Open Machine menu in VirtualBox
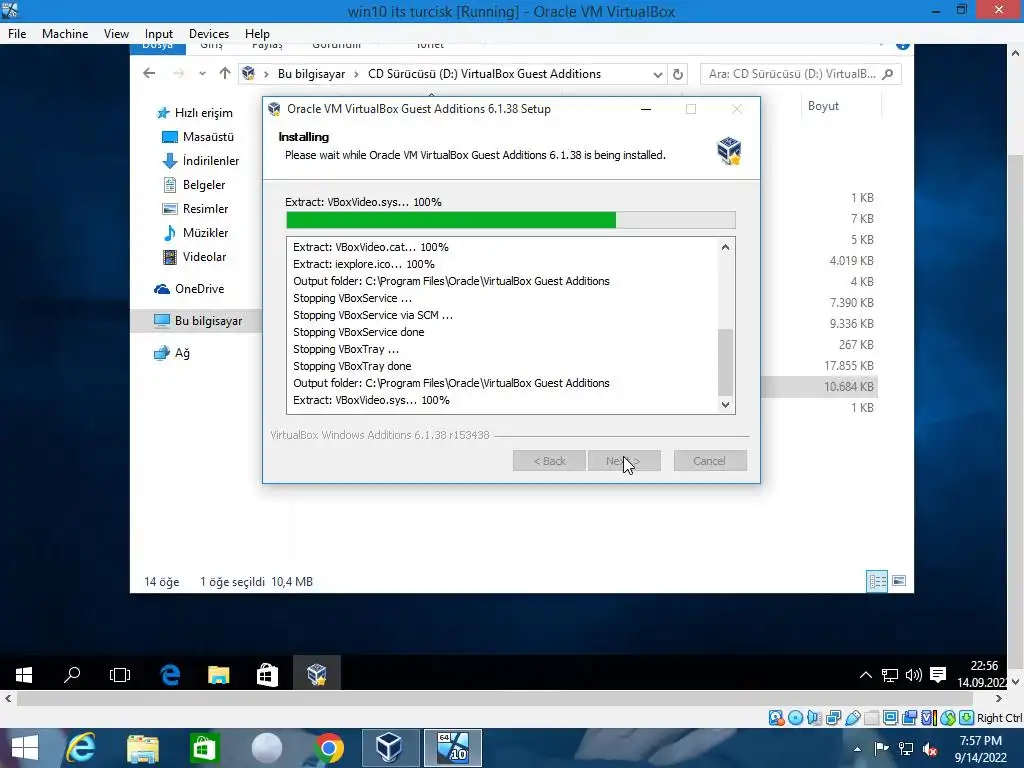The image size is (1024, 768). 65,33
